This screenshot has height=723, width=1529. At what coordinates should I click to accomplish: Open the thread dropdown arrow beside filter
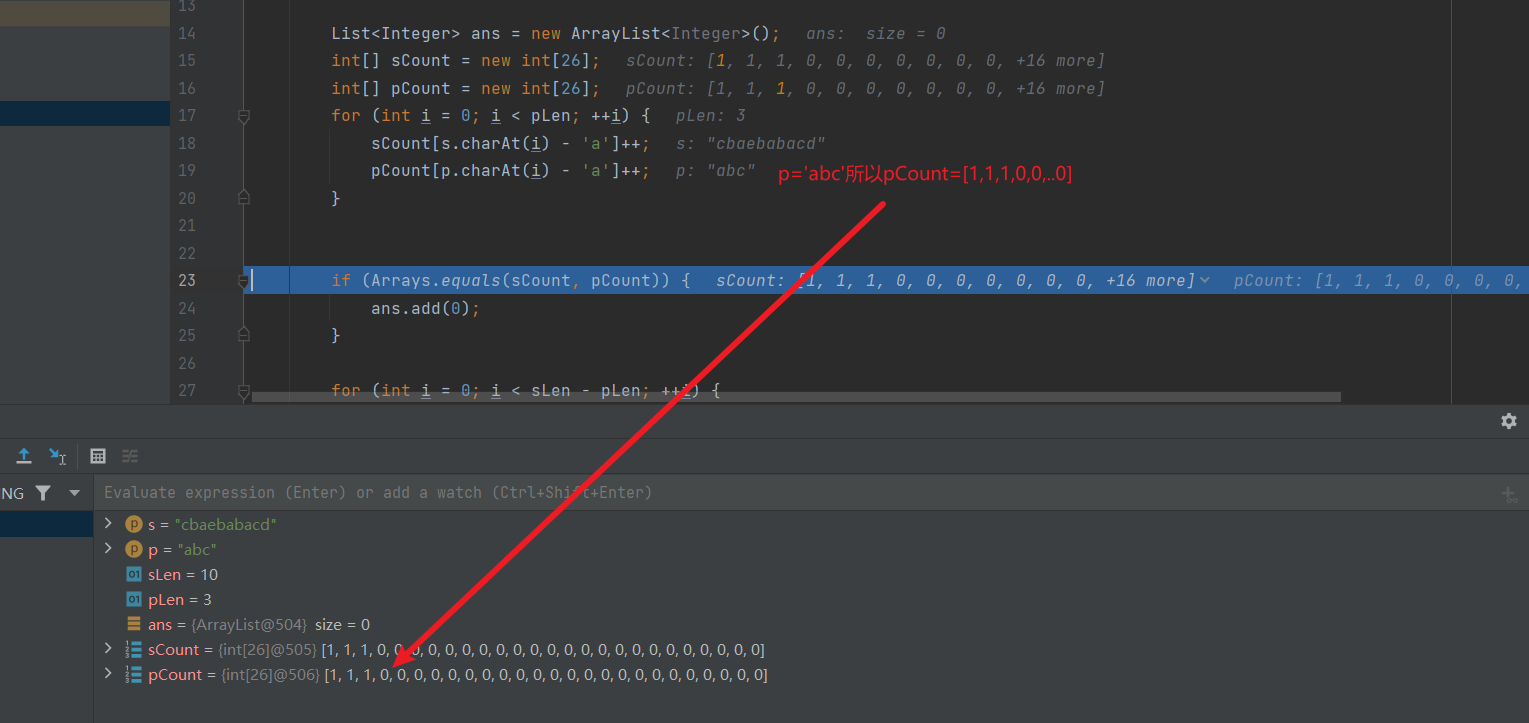74,493
